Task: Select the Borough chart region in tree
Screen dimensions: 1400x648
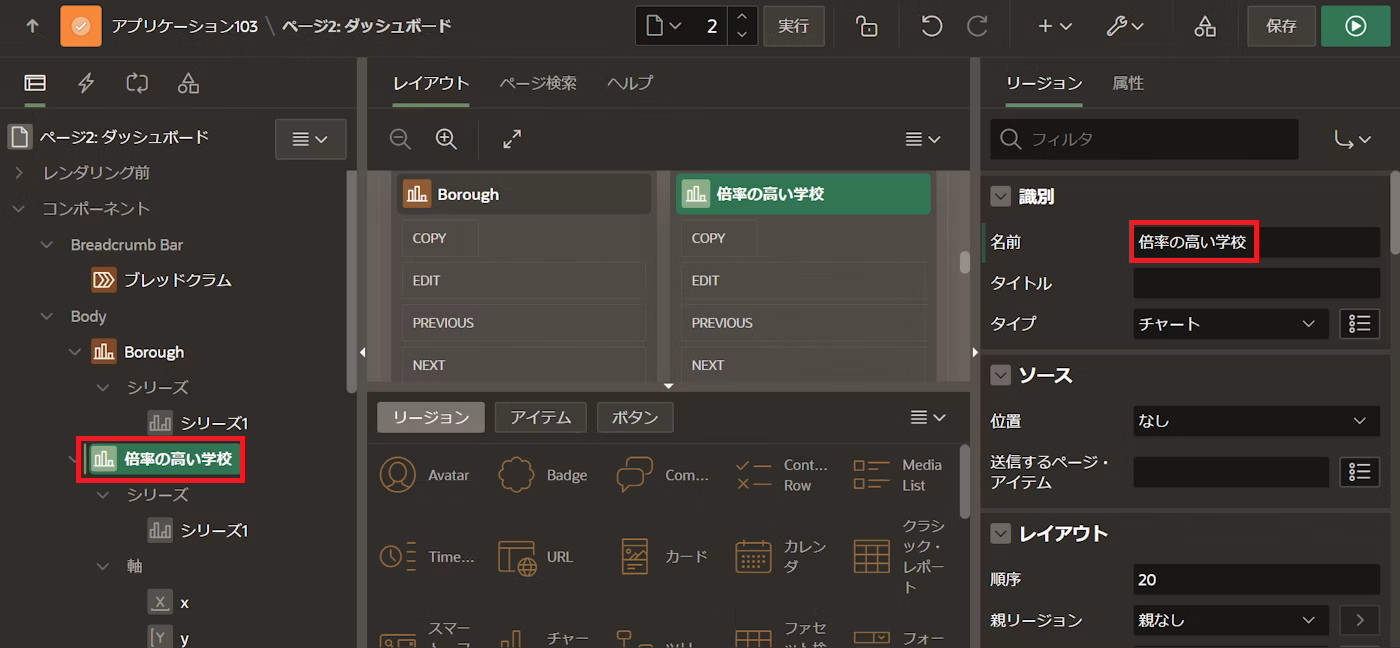Action: 154,352
